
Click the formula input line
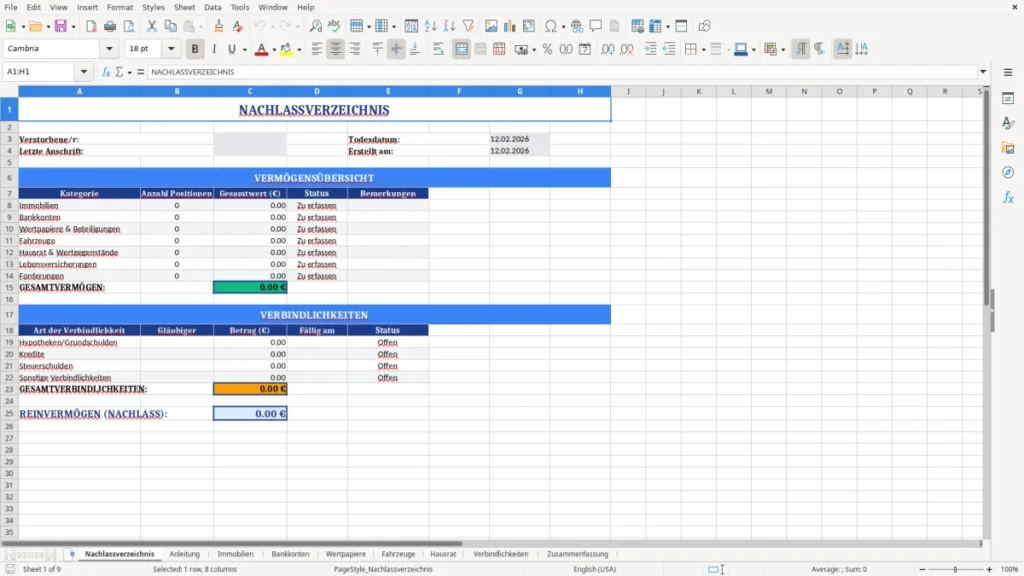(x=562, y=72)
